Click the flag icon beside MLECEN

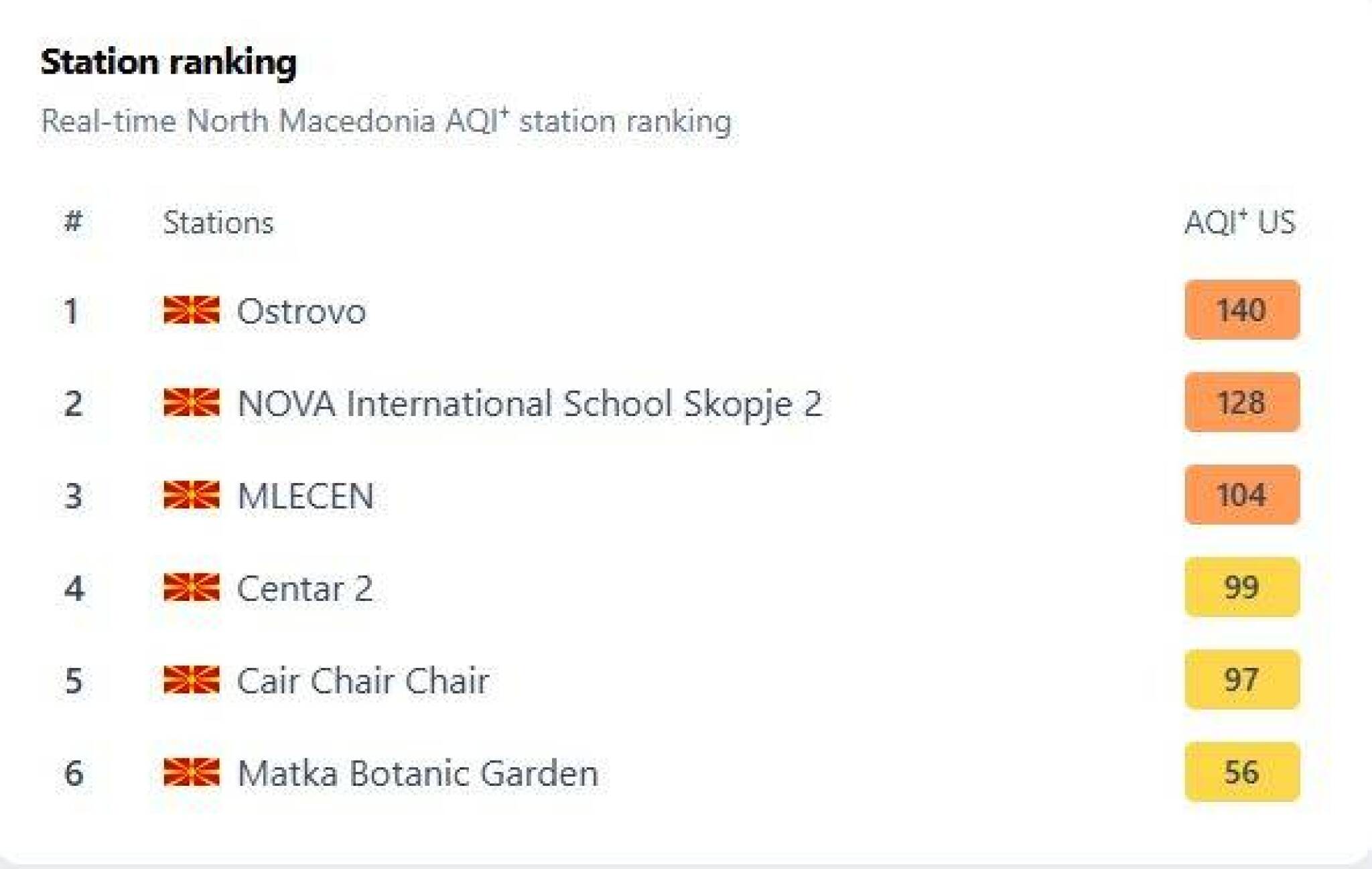tap(191, 495)
